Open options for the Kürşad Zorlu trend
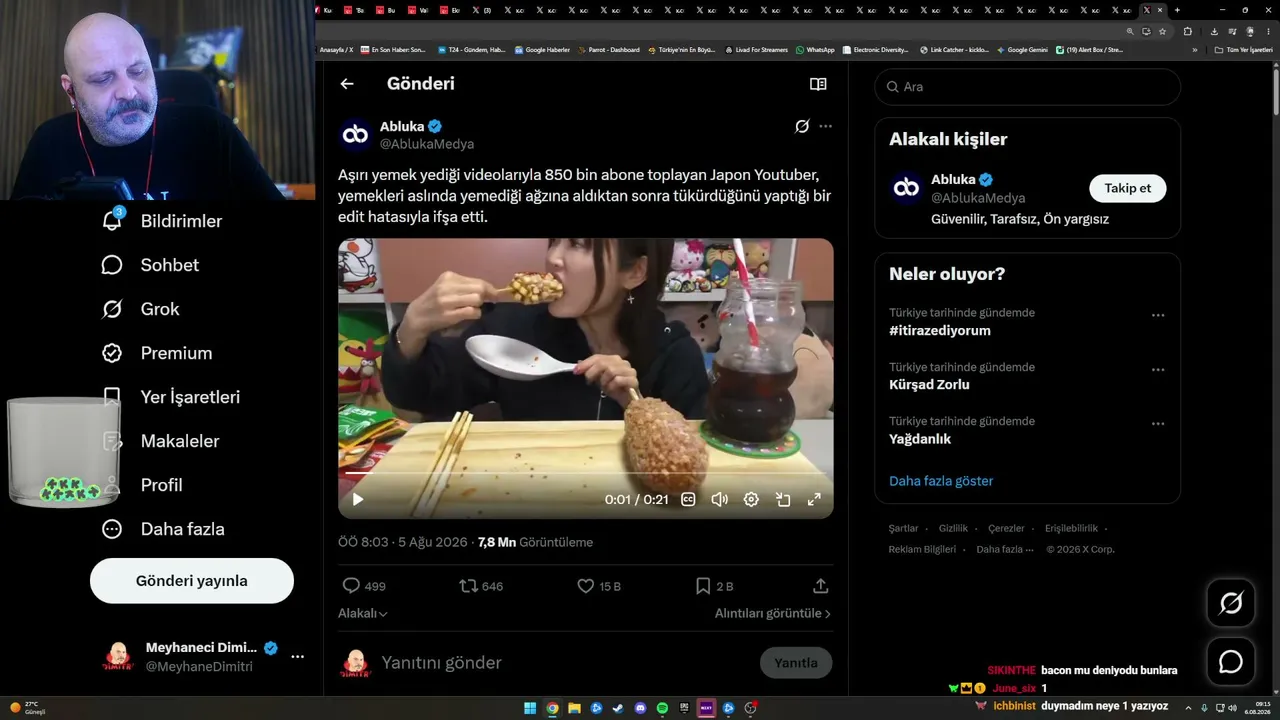Screen dimensions: 1280x720 point(1158,369)
